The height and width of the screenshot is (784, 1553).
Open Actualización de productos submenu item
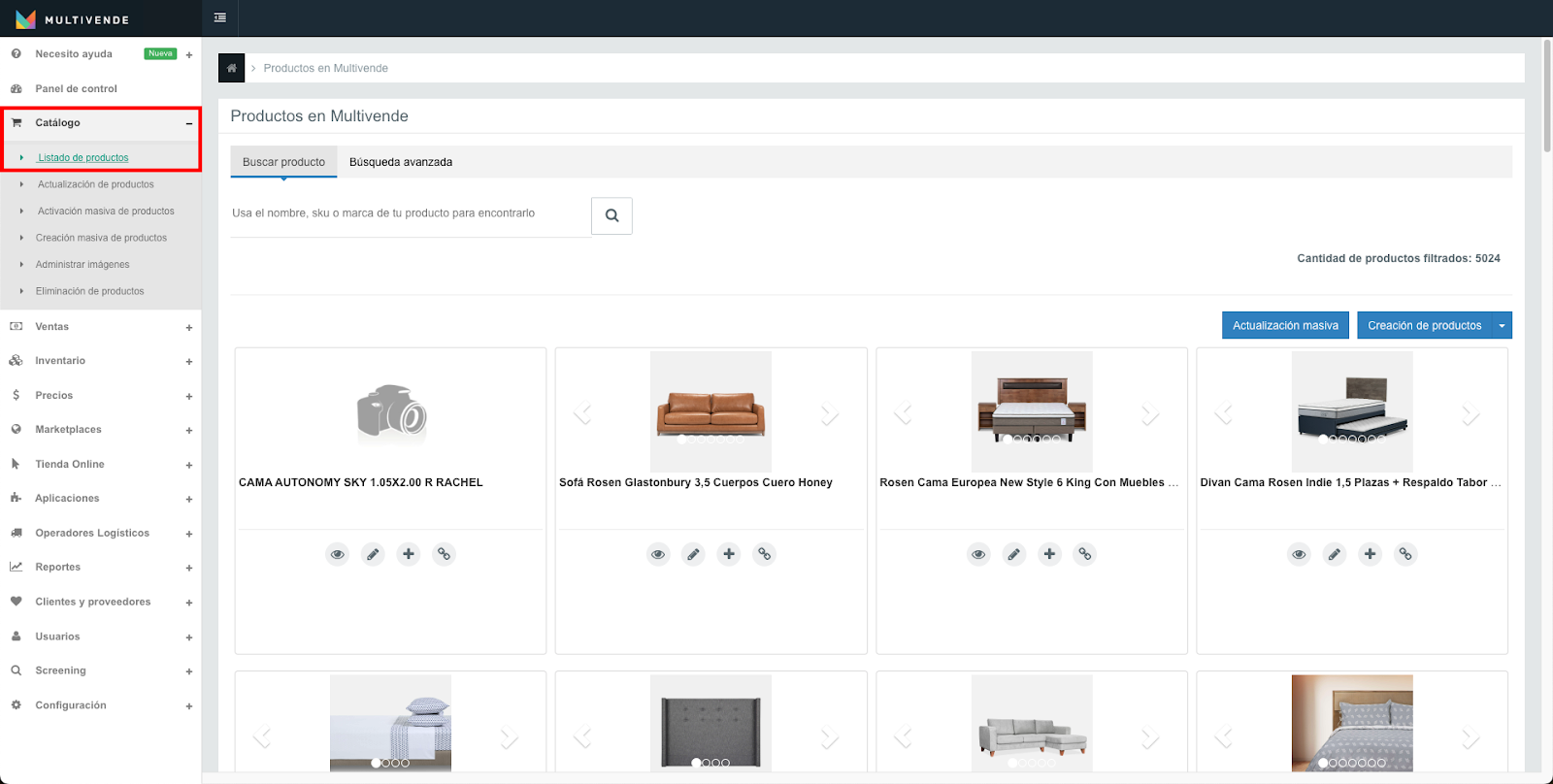pos(95,184)
